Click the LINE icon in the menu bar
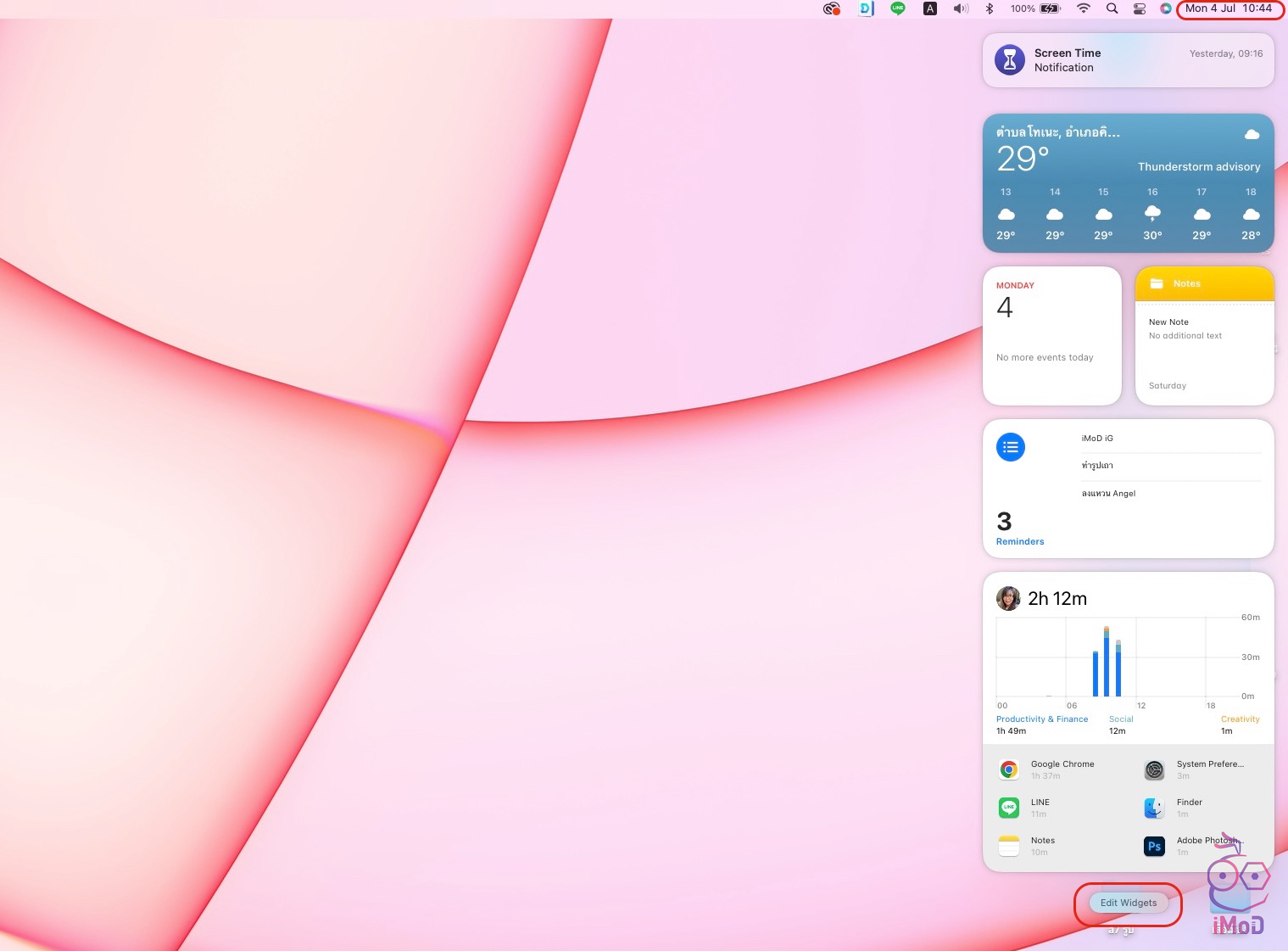Image resolution: width=1288 pixels, height=951 pixels. (x=897, y=8)
